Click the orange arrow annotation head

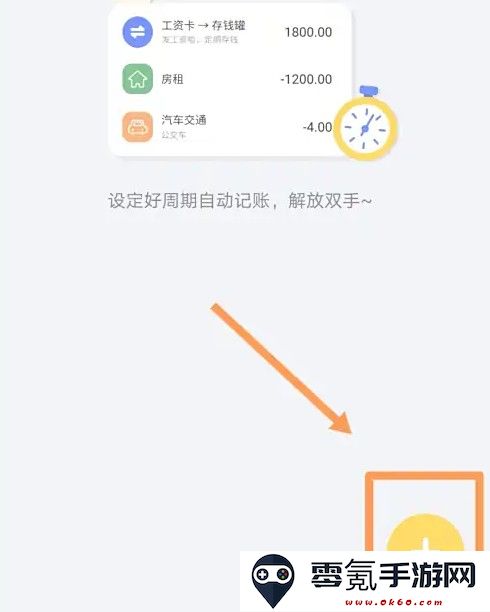click(342, 423)
